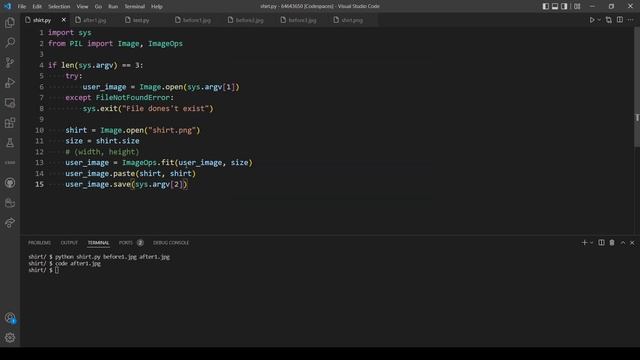Open Customize Layout button

(577, 6)
